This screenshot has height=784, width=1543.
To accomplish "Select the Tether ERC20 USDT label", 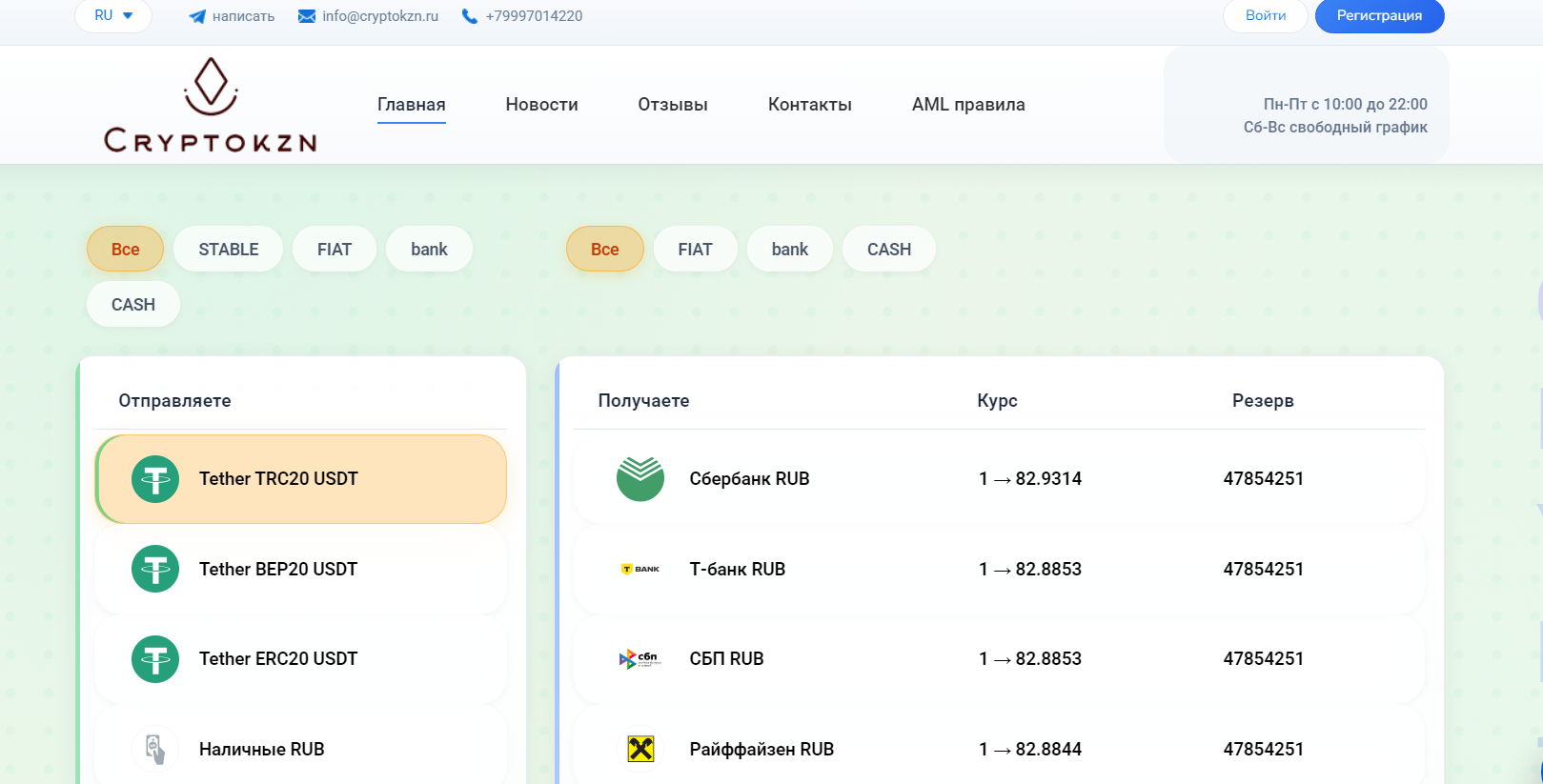I will pyautogui.click(x=278, y=658).
